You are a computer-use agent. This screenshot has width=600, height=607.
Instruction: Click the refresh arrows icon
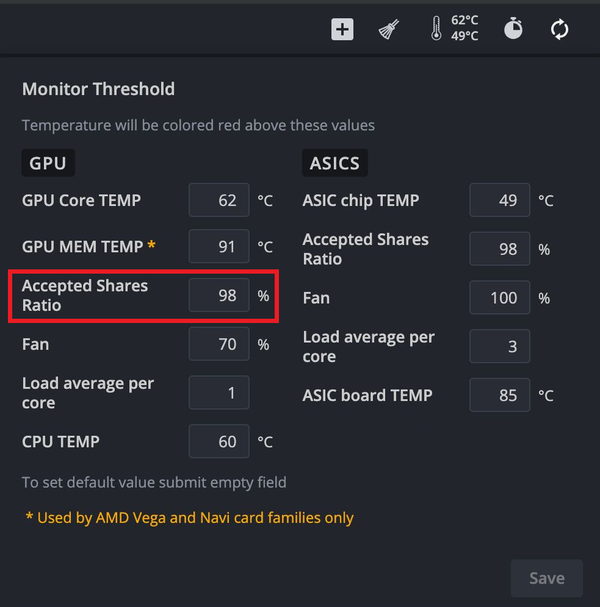pos(560,29)
